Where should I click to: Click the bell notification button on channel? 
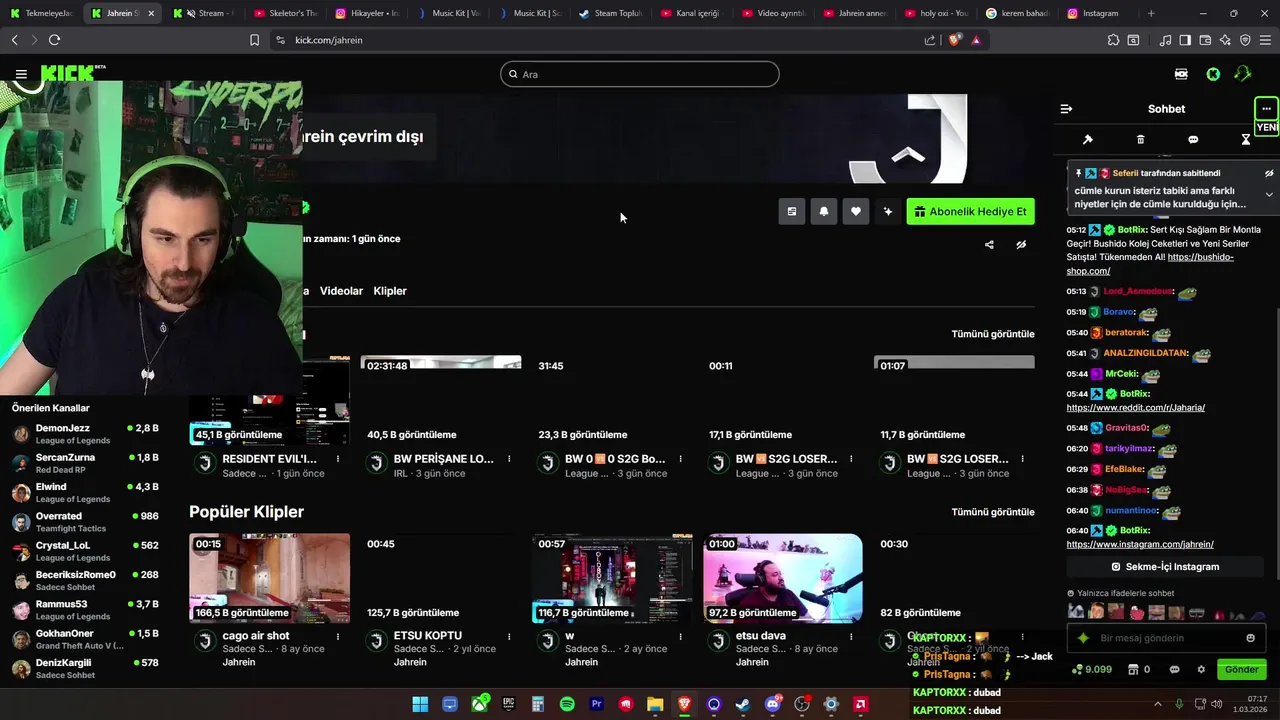pos(824,211)
